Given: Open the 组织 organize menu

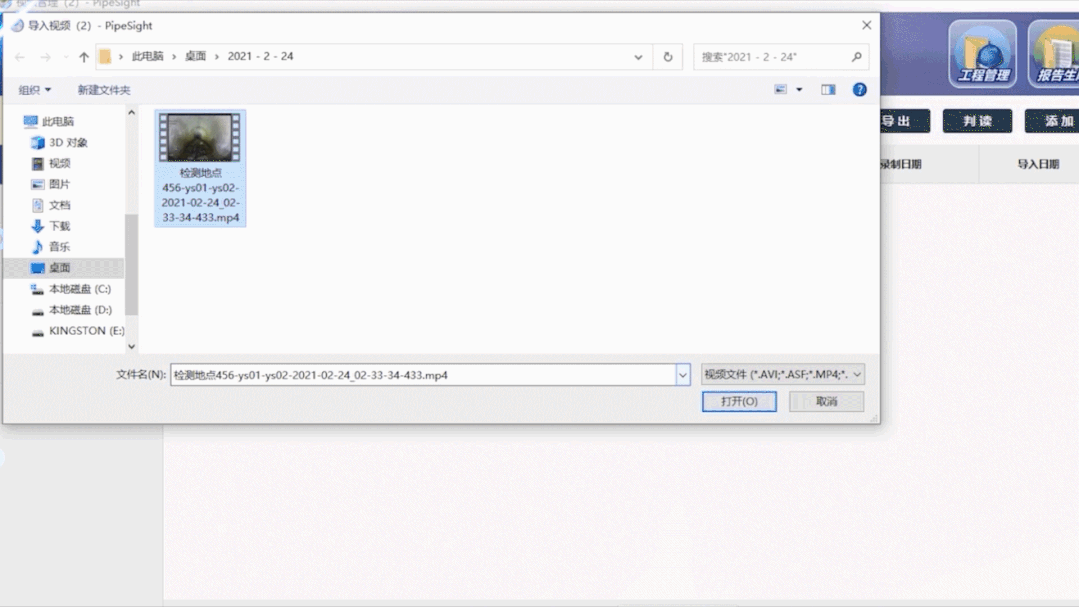Looking at the screenshot, I should [35, 90].
